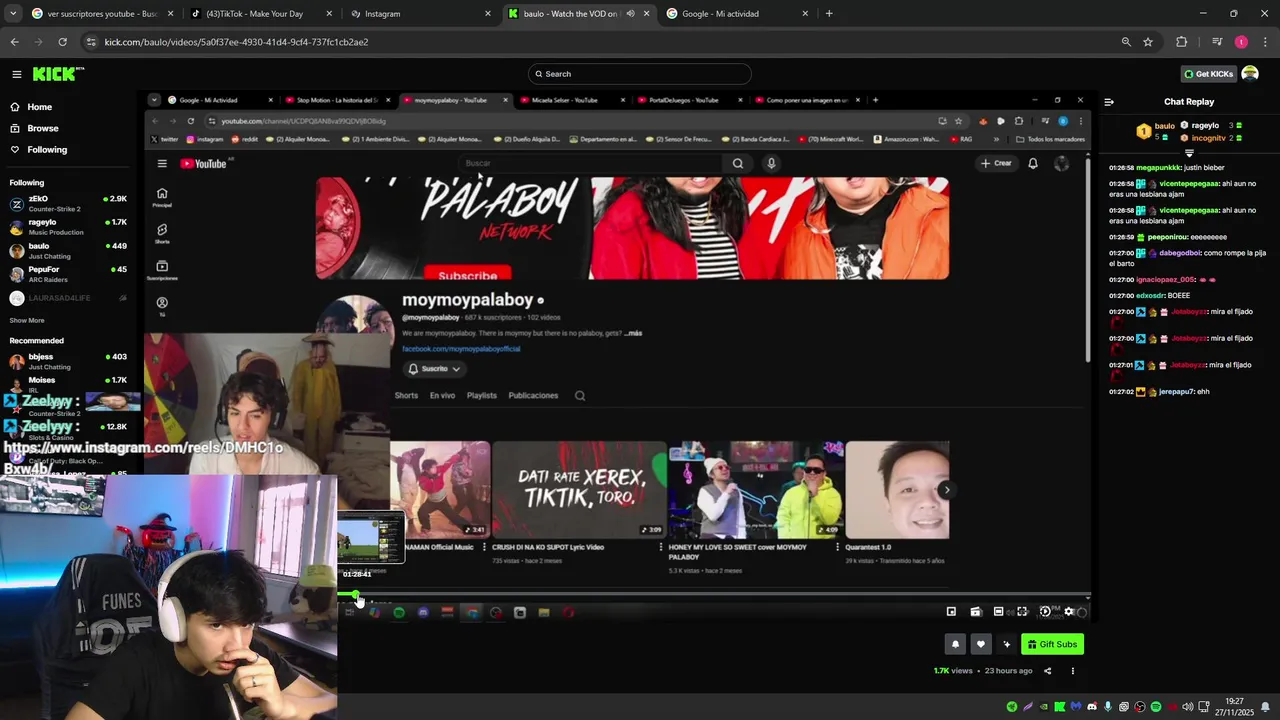Toggle the notification bell below video
The width and height of the screenshot is (1280, 720).
tap(955, 644)
